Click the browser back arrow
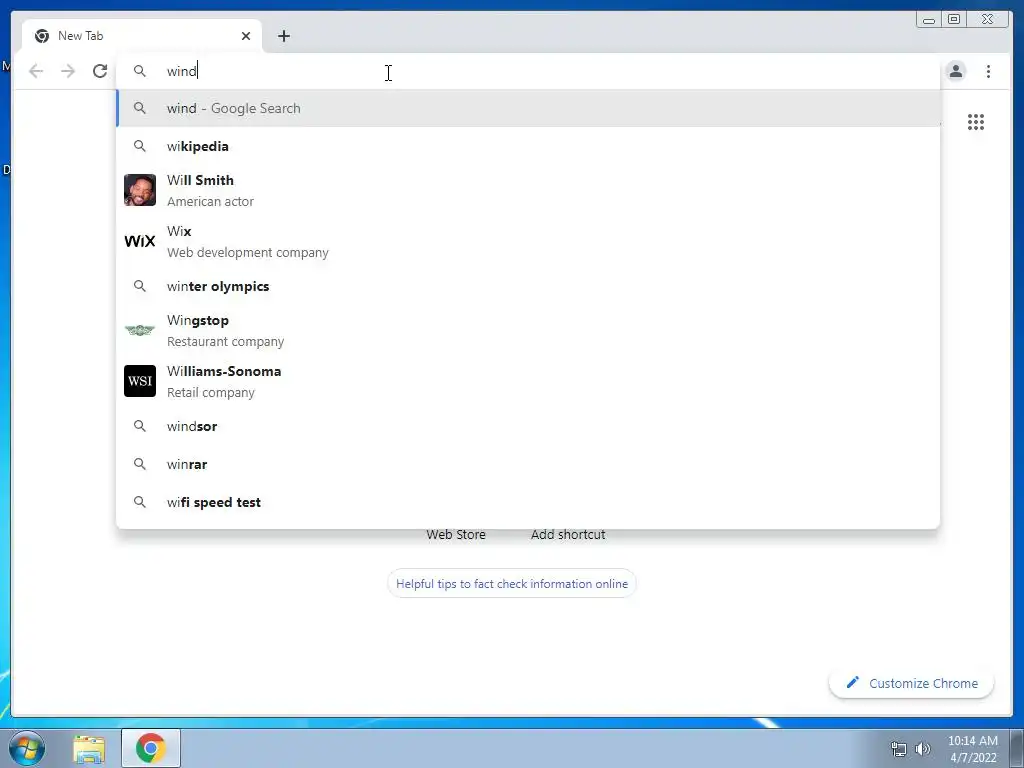This screenshot has height=768, width=1024. 36,71
